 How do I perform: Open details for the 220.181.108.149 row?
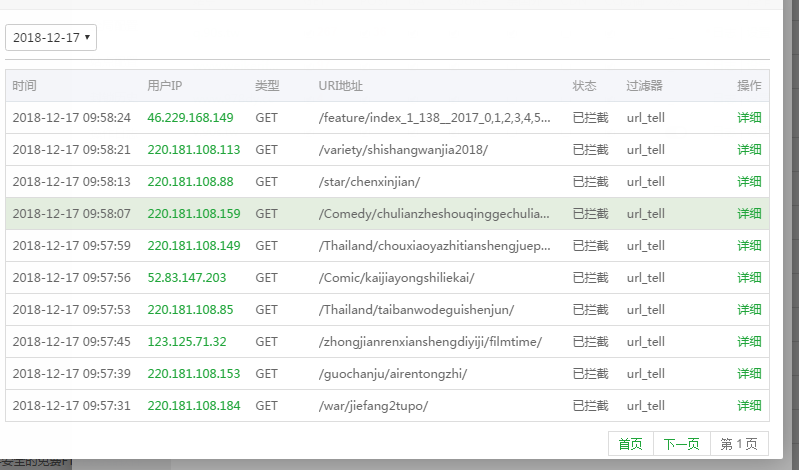(x=749, y=246)
